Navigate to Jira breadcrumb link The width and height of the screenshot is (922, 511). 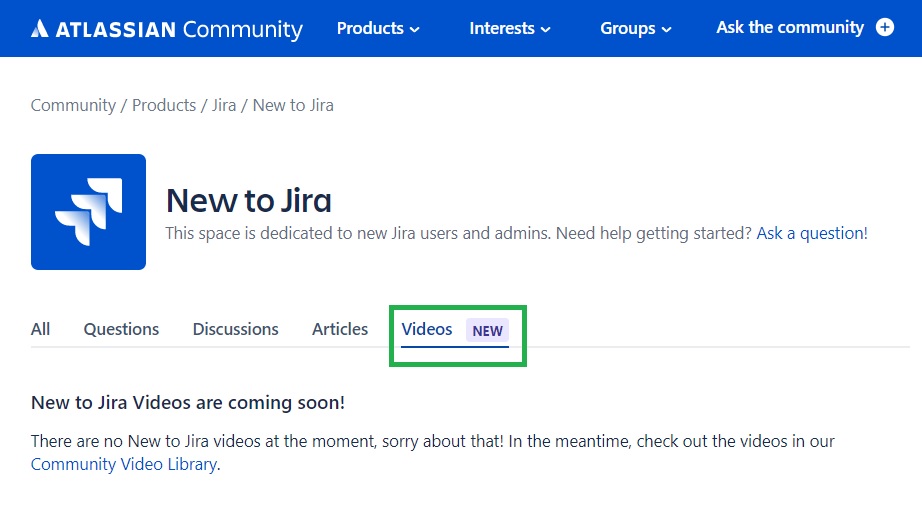point(224,105)
